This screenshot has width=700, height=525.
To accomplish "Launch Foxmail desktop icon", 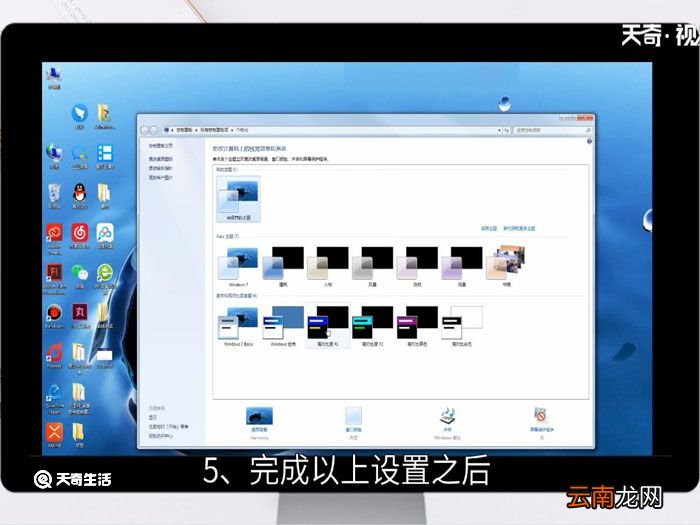I will click(x=54, y=356).
